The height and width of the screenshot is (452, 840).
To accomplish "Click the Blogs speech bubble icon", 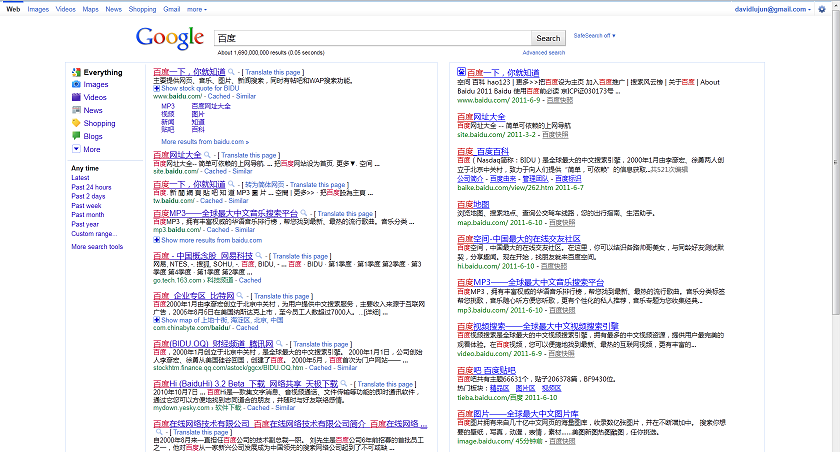I will pyautogui.click(x=76, y=137).
